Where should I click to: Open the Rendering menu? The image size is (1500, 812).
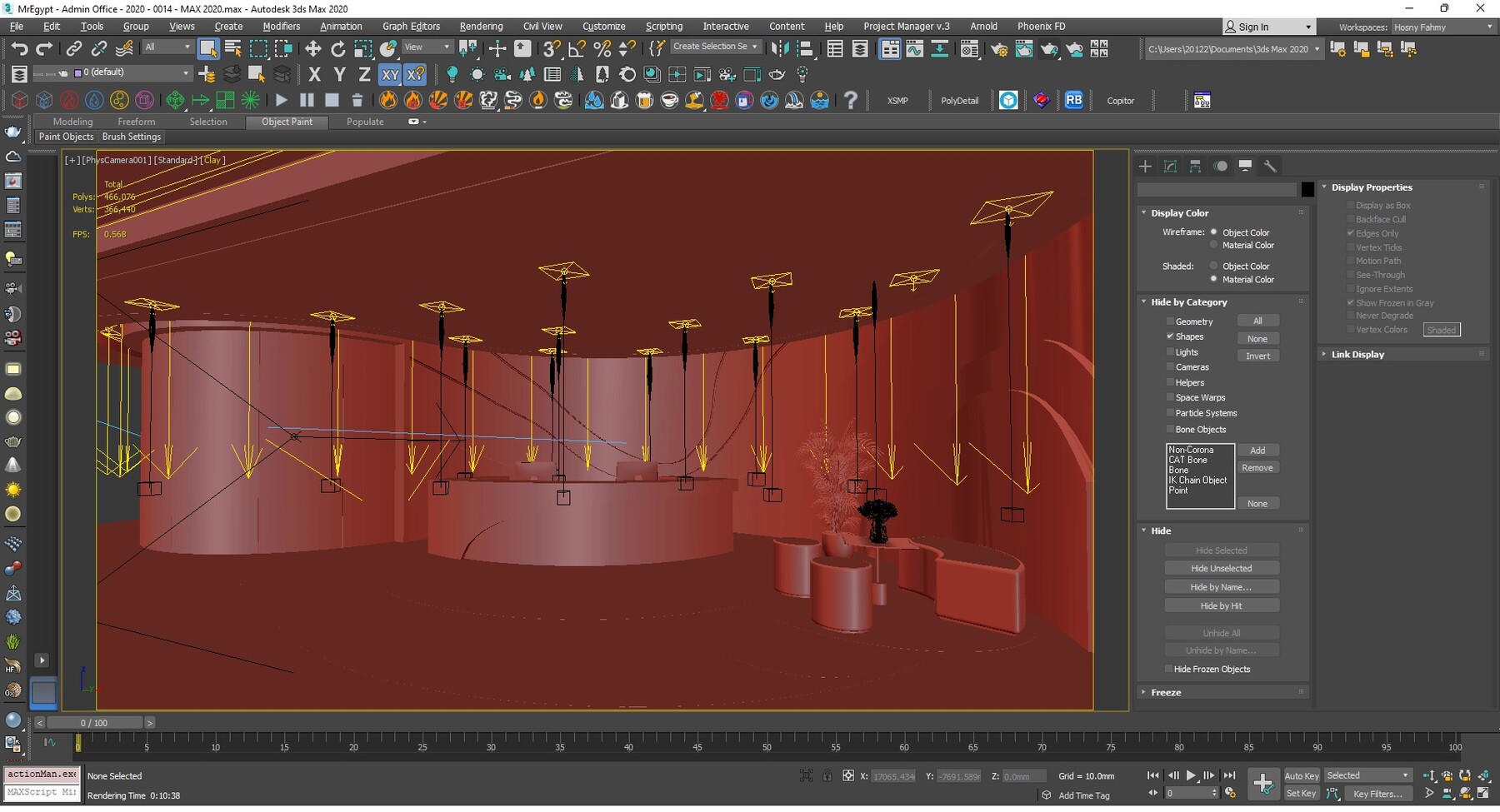click(481, 27)
